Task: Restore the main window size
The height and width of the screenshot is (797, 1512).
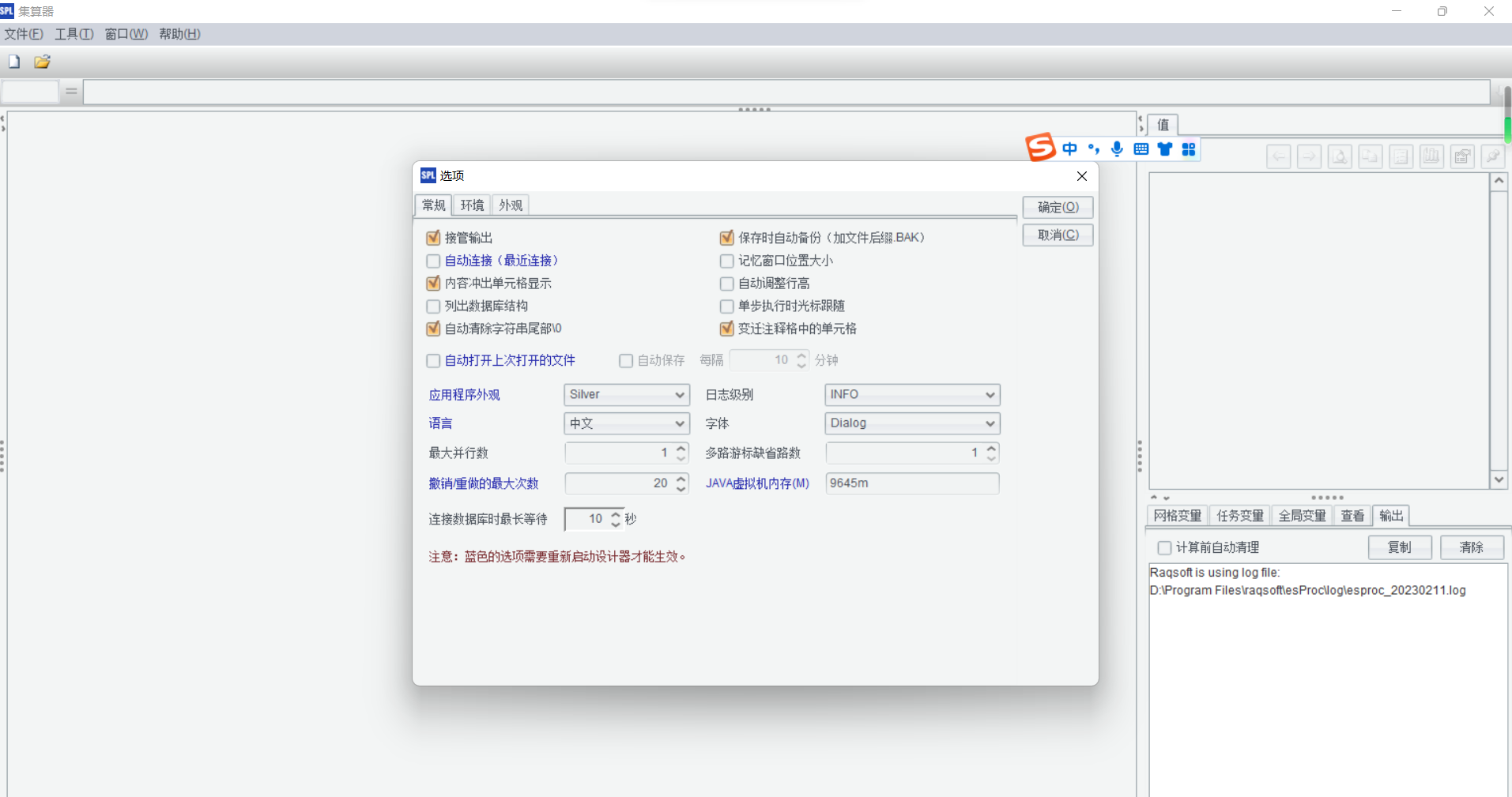Action: 1442,11
